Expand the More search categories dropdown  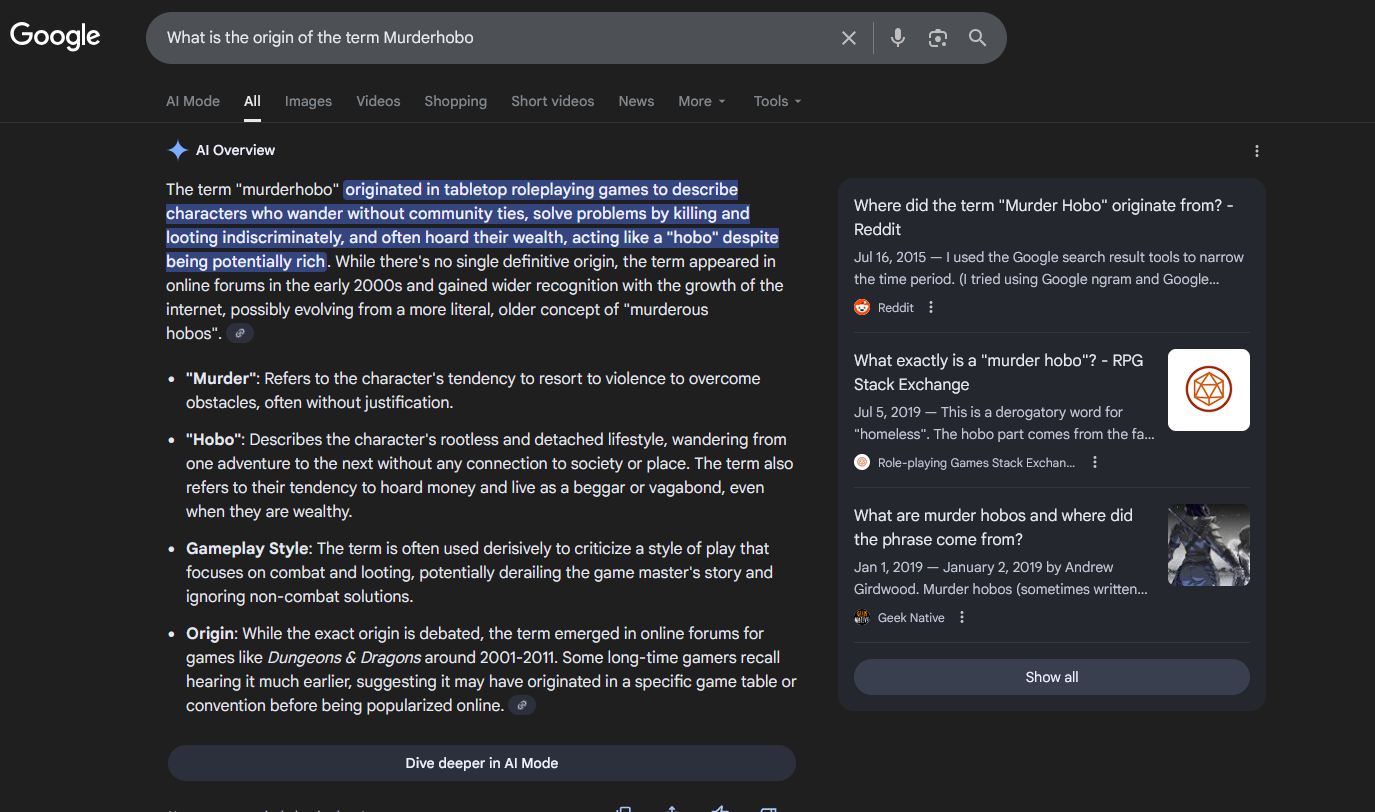(x=702, y=101)
